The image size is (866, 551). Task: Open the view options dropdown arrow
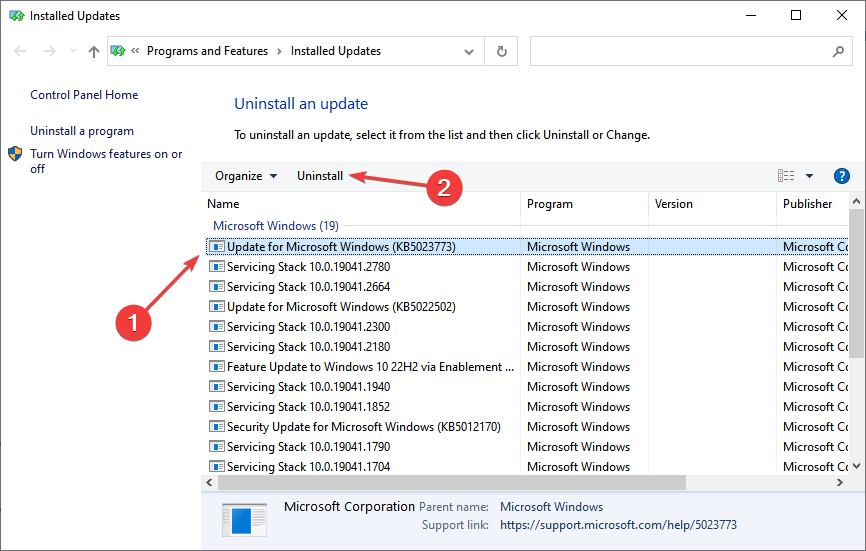[x=809, y=176]
